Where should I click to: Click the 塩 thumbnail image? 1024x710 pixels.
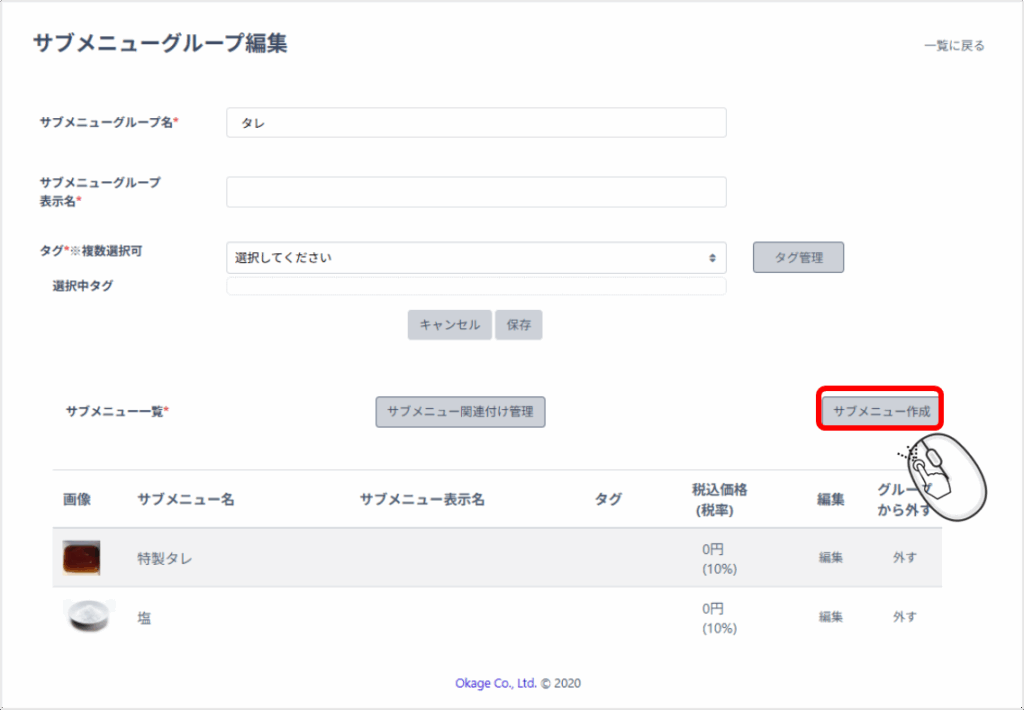87,616
